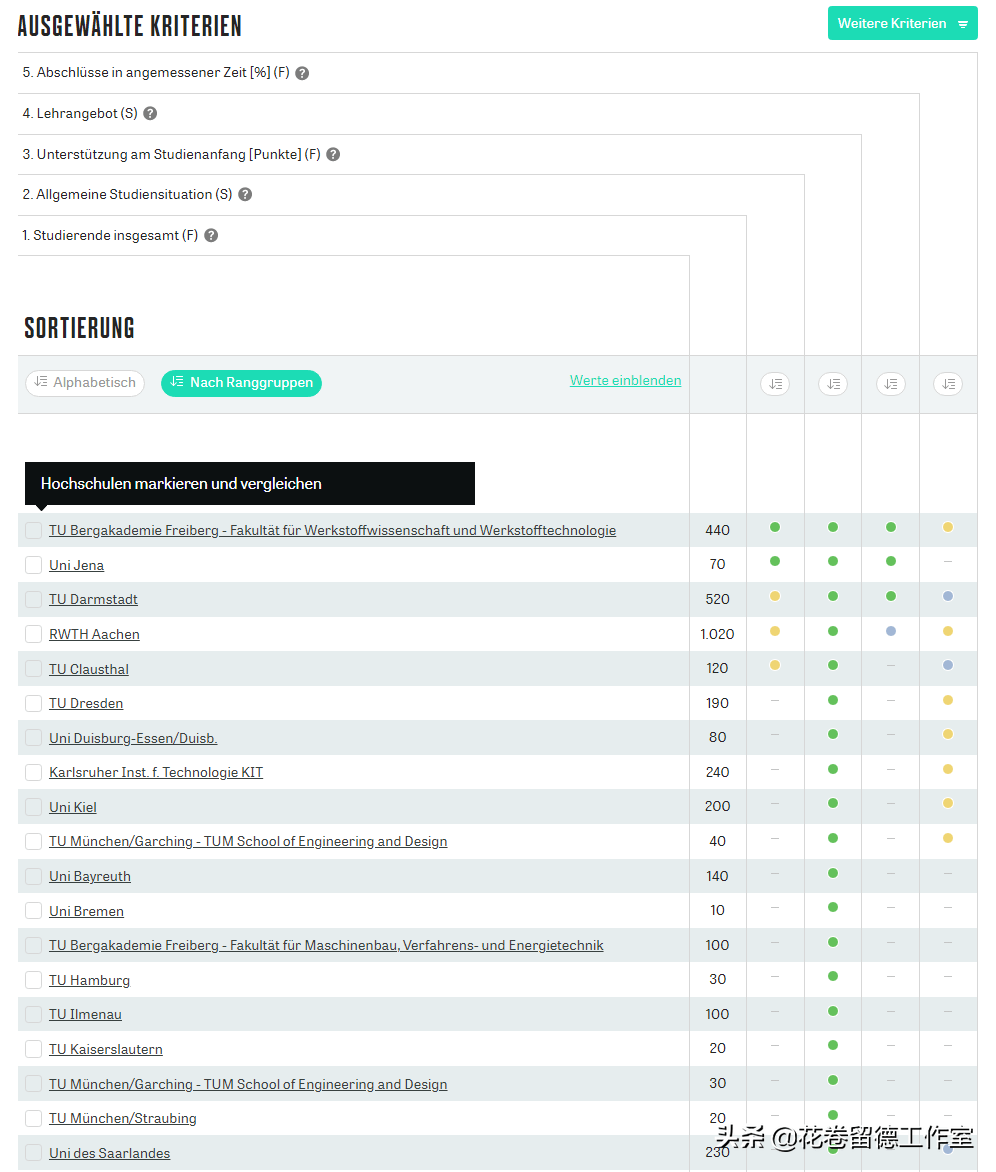Tick the TU Clausthal checkbox

34,669
